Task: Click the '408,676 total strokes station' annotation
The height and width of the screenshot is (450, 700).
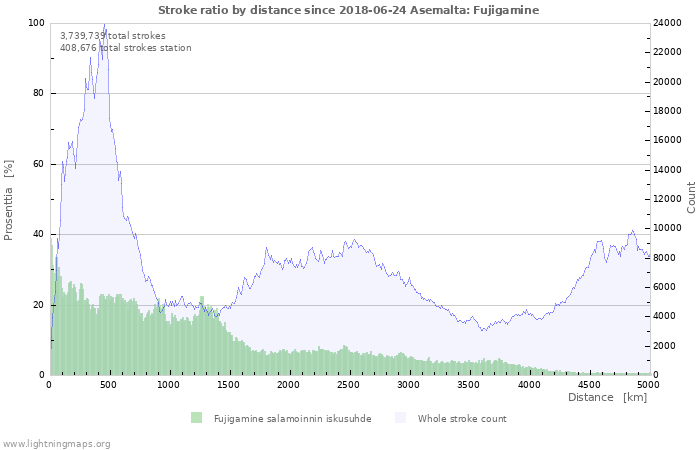Action: pyautogui.click(x=125, y=47)
